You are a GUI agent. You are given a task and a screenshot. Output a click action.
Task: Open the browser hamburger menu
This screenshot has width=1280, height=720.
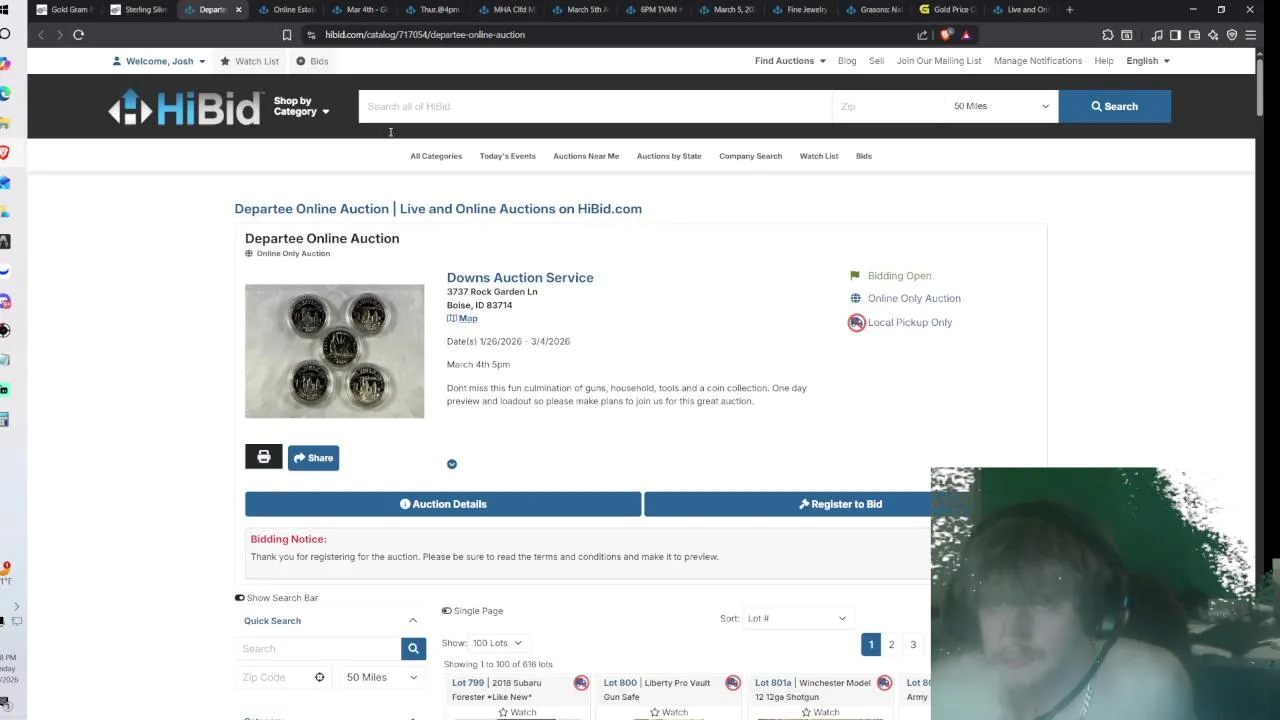click(1250, 35)
